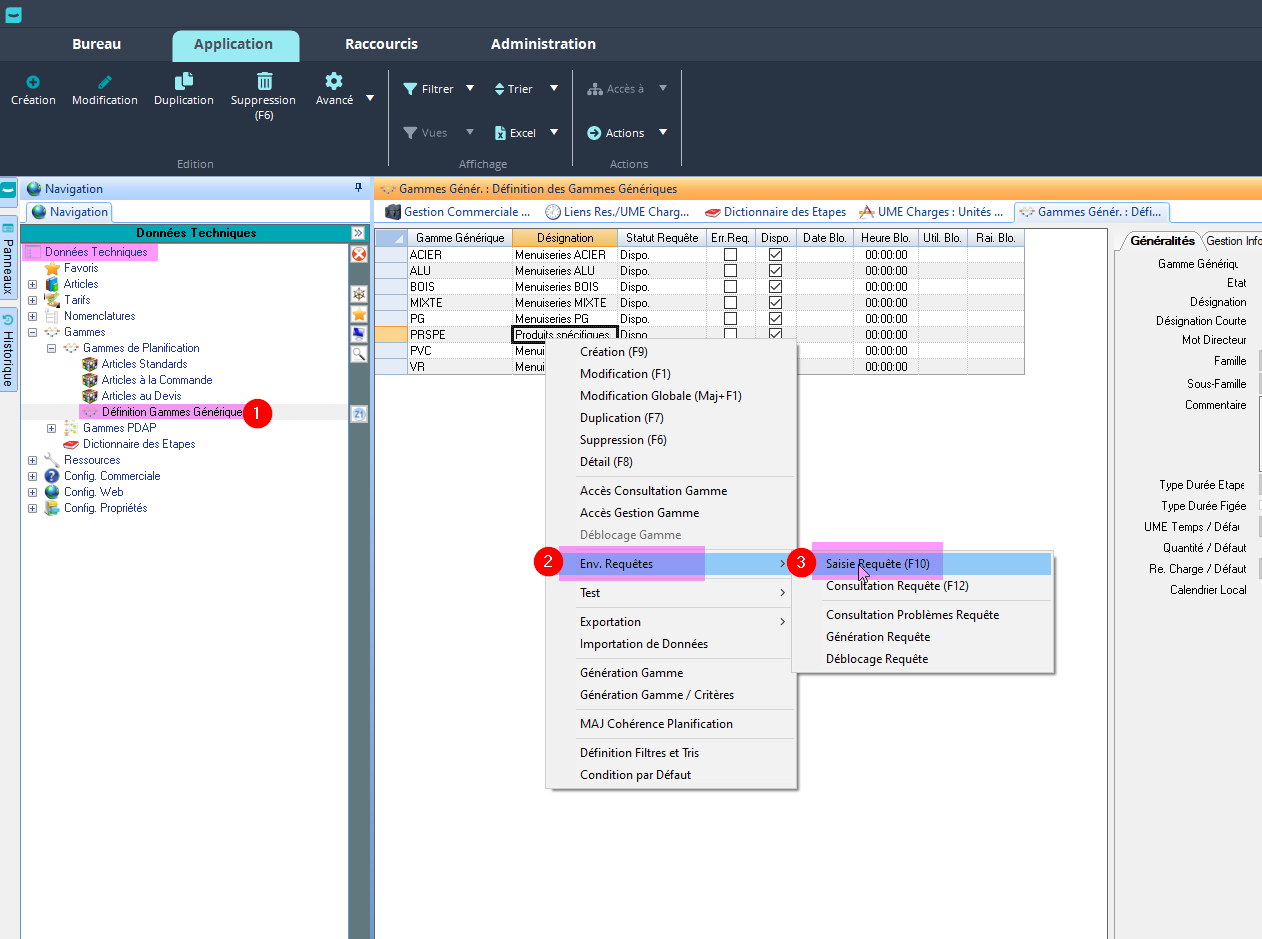
Task: Select Saisie Requête (F10) in the submenu
Action: (x=877, y=564)
